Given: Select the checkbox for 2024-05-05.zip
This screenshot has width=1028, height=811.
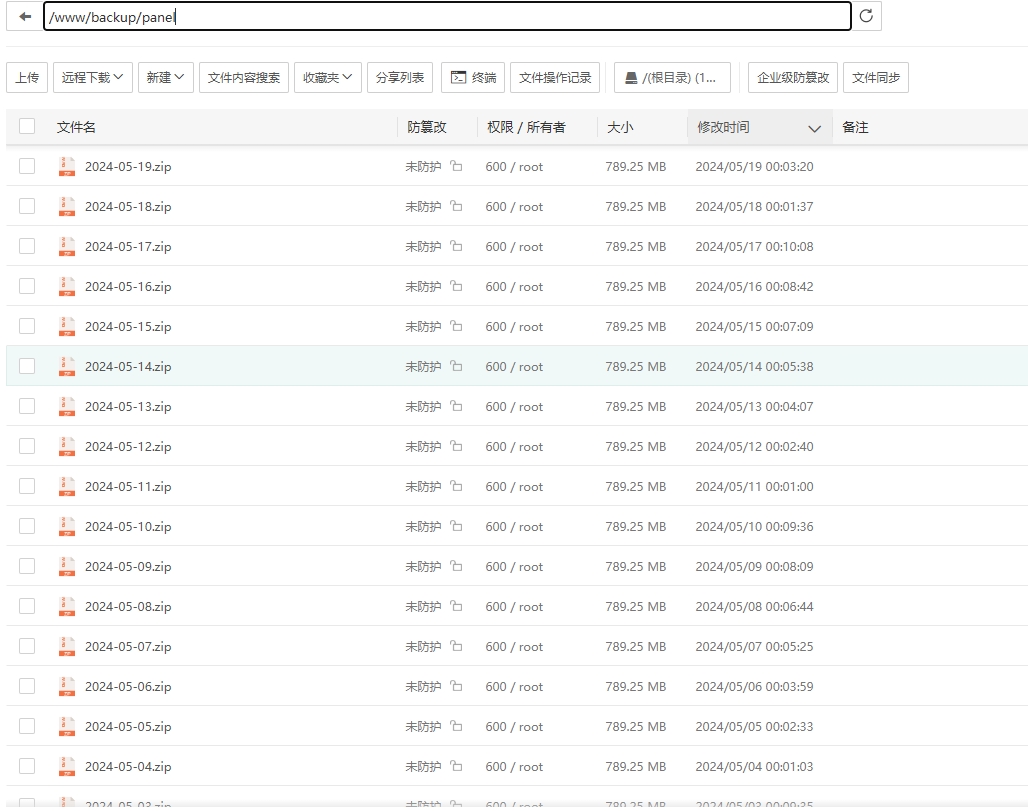Looking at the screenshot, I should [27, 726].
